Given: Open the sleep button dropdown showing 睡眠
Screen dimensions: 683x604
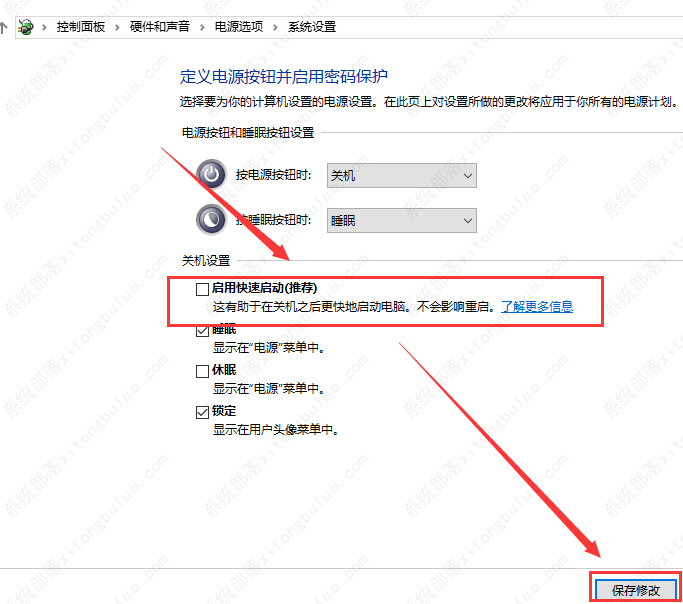Looking at the screenshot, I should [x=402, y=220].
